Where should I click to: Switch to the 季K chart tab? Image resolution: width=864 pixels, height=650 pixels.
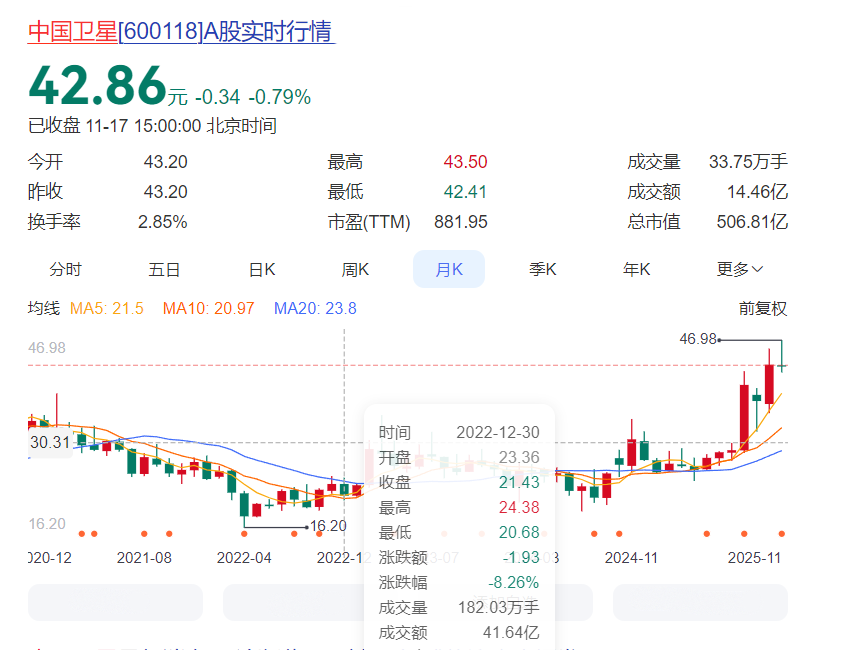pyautogui.click(x=543, y=269)
